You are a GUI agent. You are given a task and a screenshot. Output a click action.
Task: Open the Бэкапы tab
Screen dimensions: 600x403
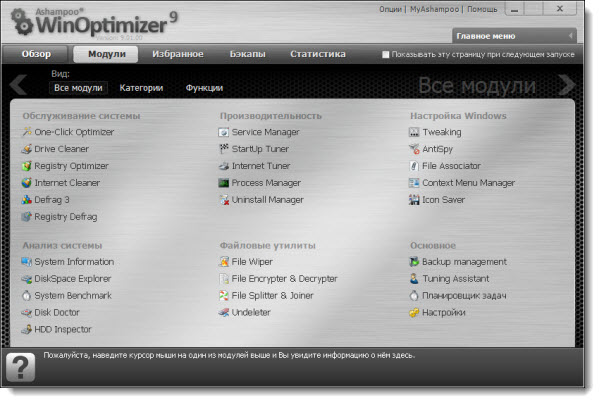(248, 54)
